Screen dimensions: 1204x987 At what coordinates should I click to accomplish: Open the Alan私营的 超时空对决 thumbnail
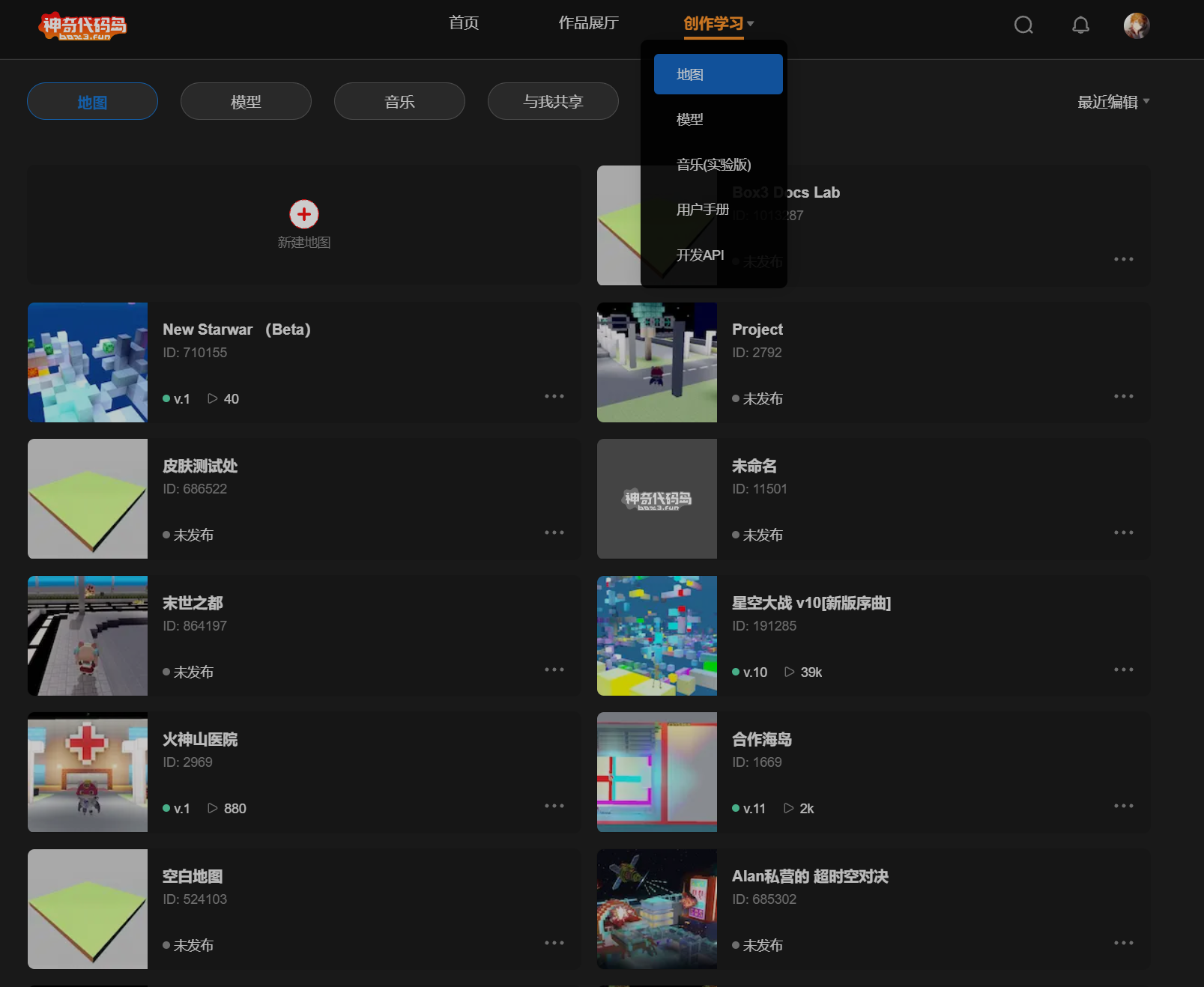point(657,909)
